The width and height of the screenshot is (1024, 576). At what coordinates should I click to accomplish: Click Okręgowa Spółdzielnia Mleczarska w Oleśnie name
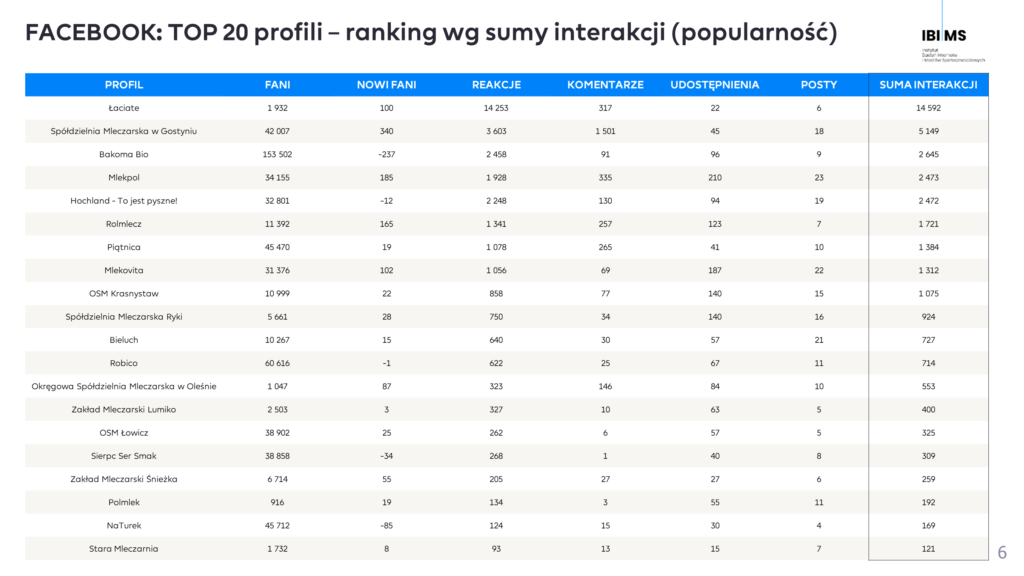(x=123, y=386)
